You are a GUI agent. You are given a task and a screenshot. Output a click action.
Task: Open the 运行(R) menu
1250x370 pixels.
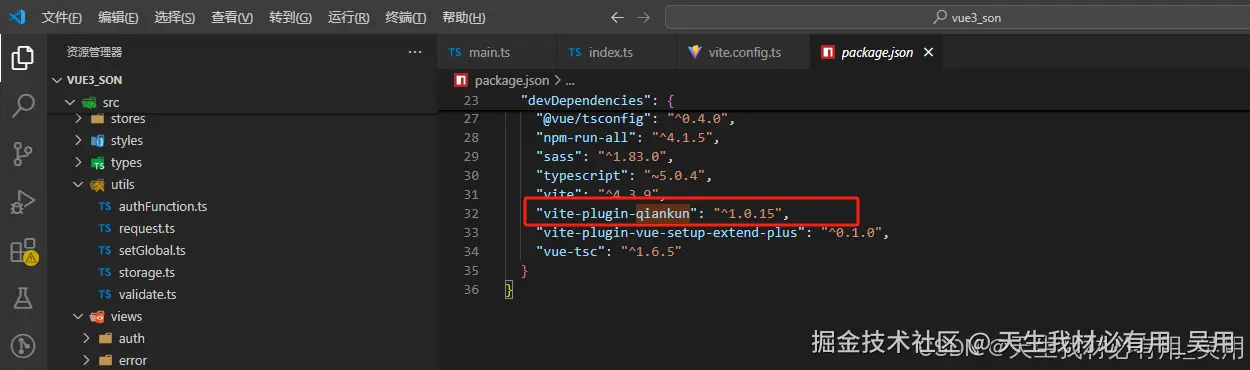[348, 18]
